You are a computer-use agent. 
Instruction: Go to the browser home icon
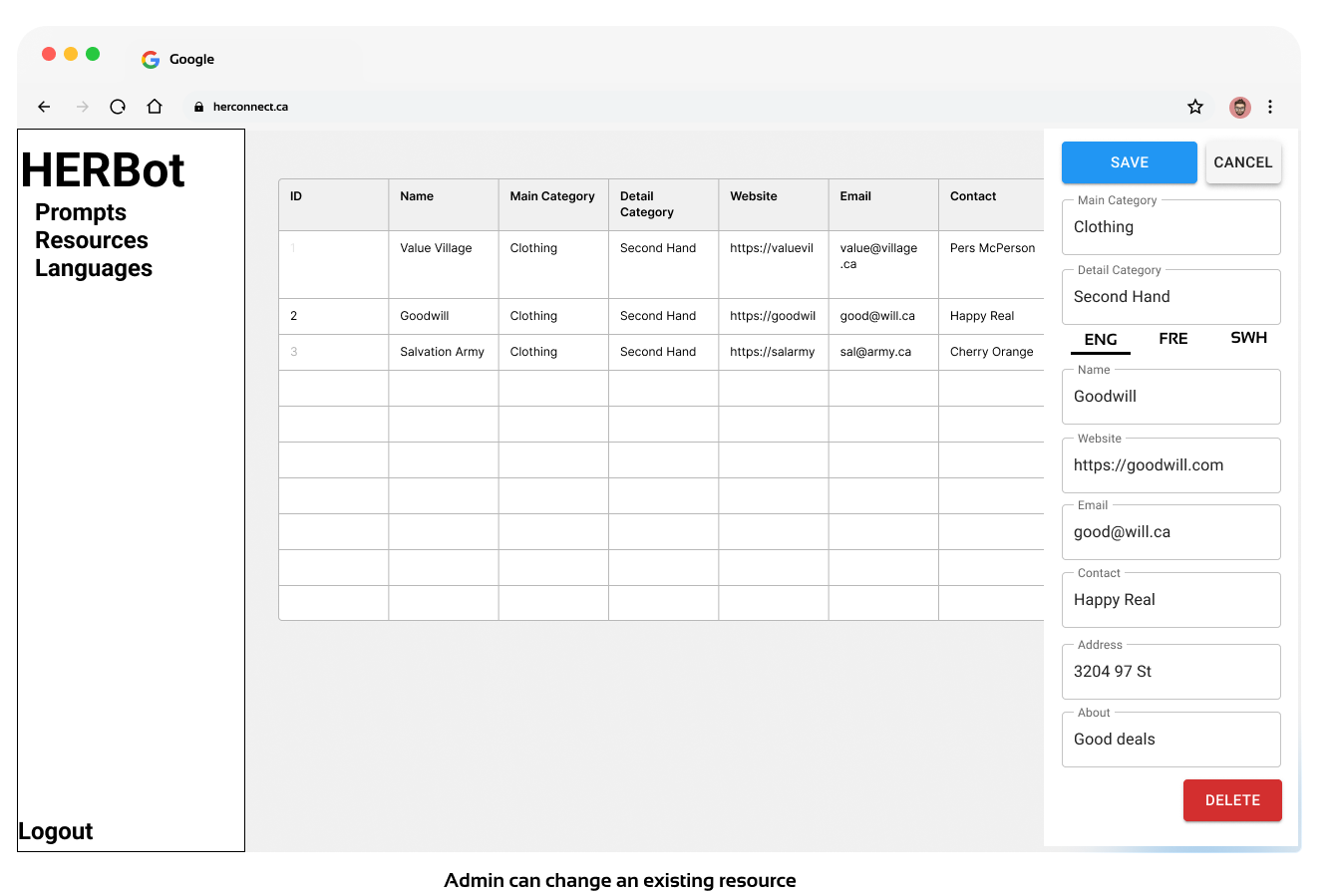point(155,107)
